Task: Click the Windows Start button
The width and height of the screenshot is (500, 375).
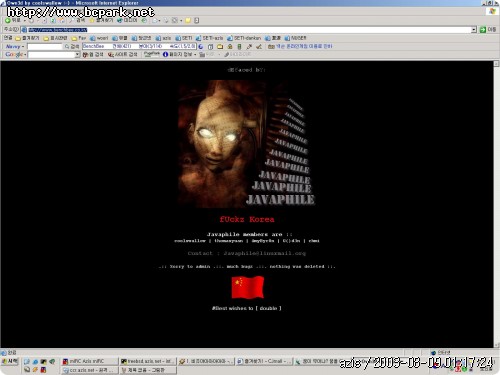Action: pos(10,361)
